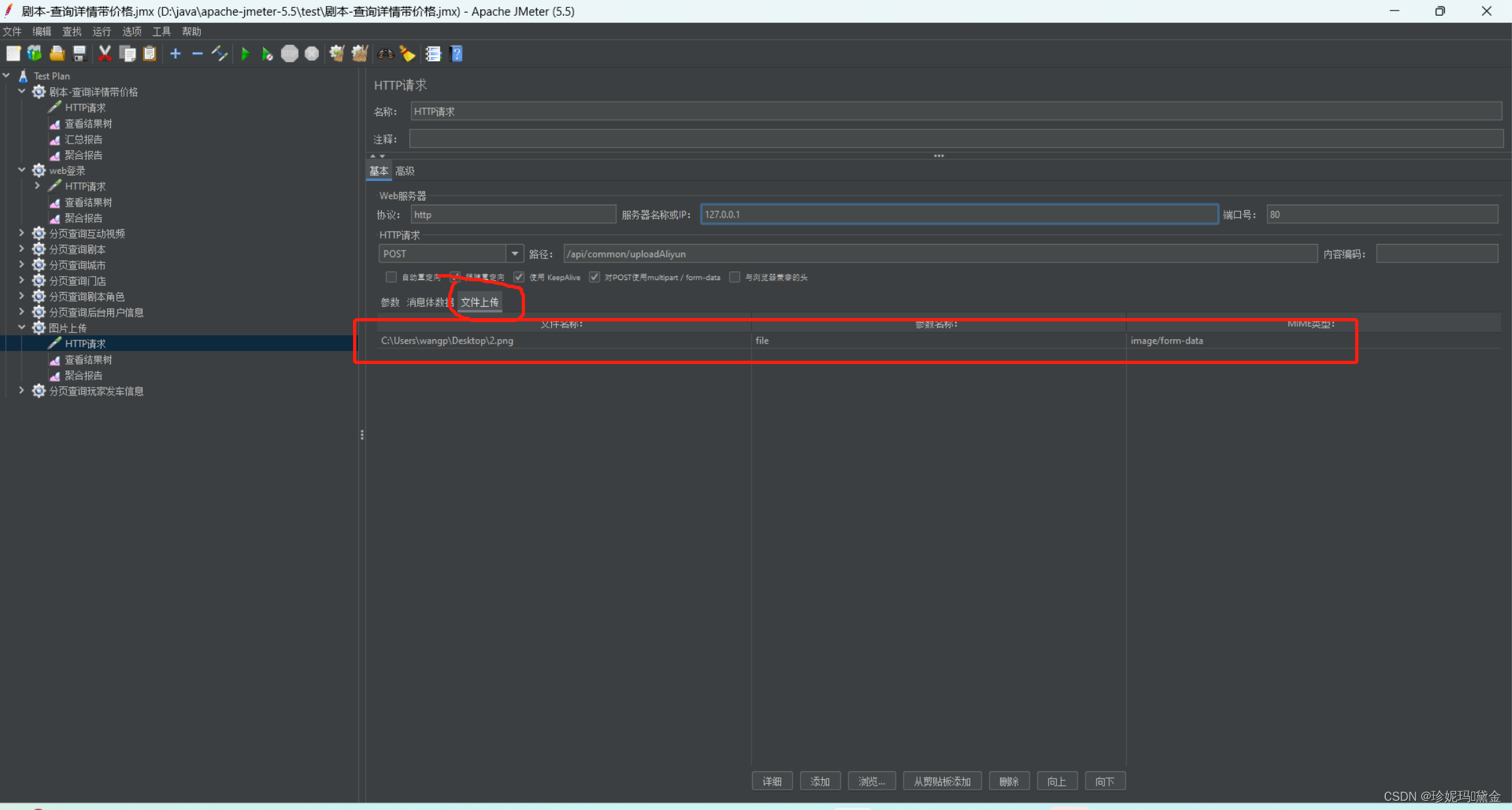This screenshot has height=810, width=1512.
Task: Expand the 分页查询互动视频 thread group
Action: click(22, 233)
